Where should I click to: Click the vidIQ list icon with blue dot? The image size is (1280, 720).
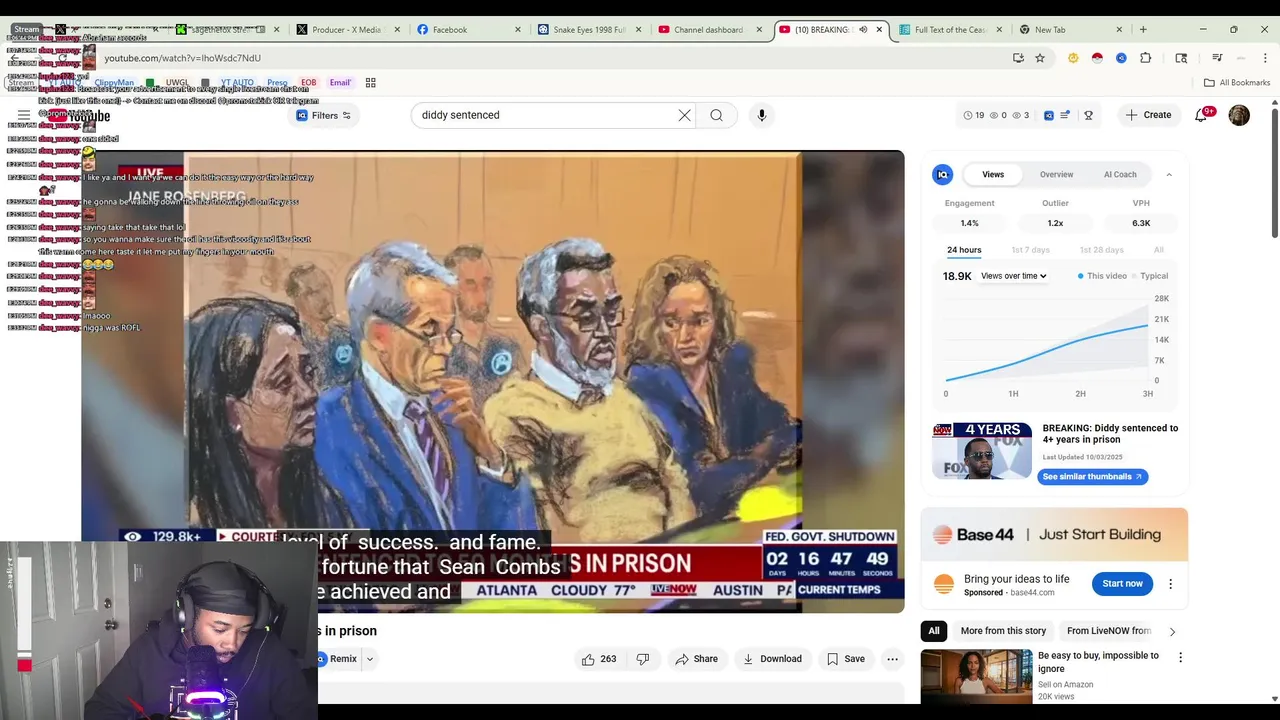point(1066,115)
